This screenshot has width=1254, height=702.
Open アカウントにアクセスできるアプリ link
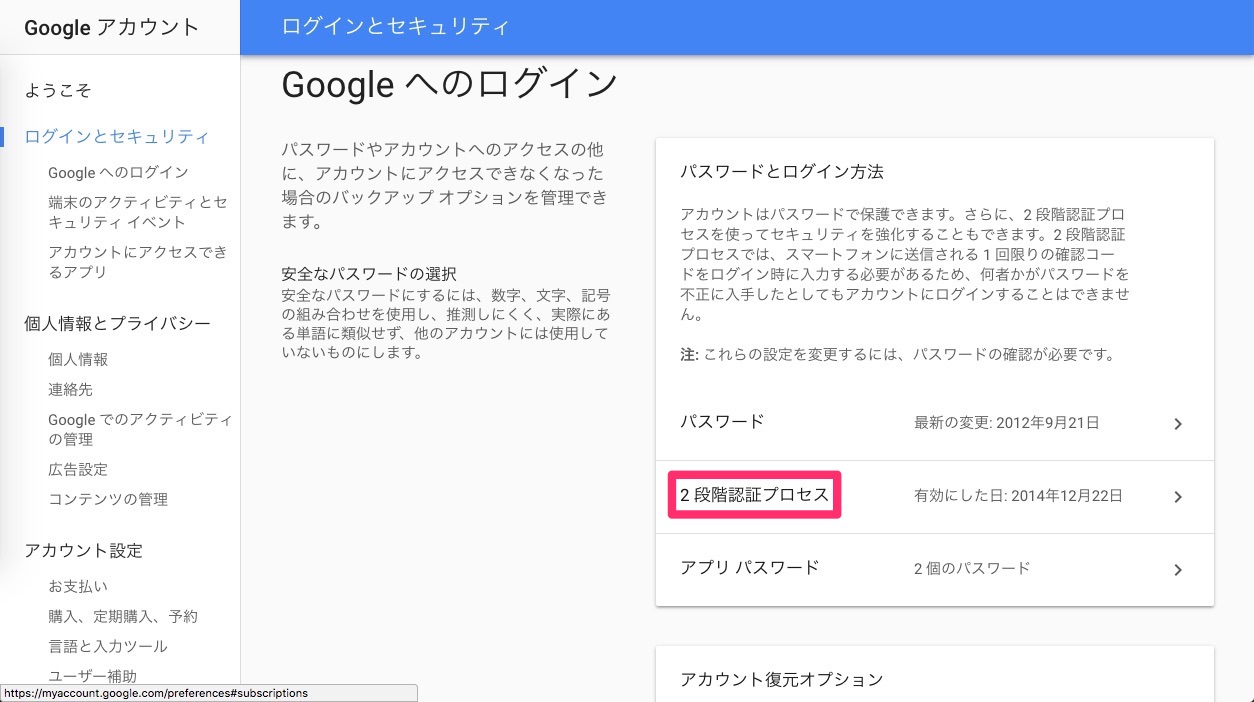coord(138,262)
